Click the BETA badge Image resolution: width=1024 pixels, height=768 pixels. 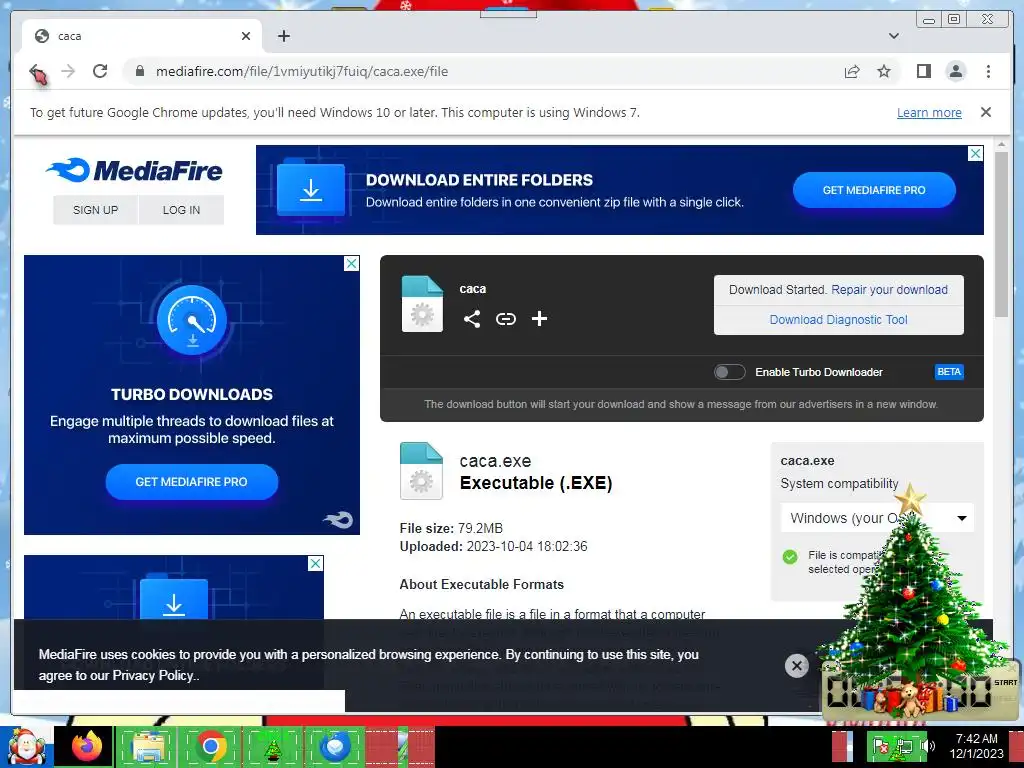click(x=949, y=372)
